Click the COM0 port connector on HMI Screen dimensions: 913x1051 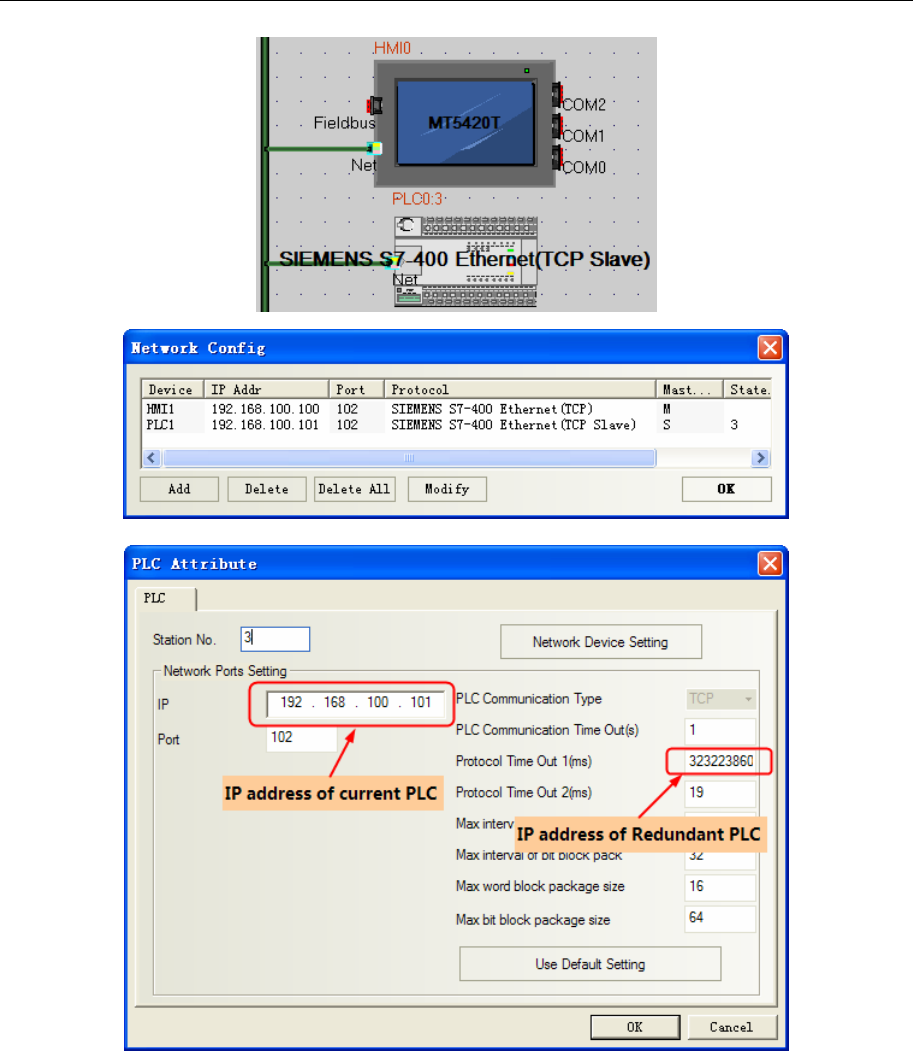coord(557,158)
